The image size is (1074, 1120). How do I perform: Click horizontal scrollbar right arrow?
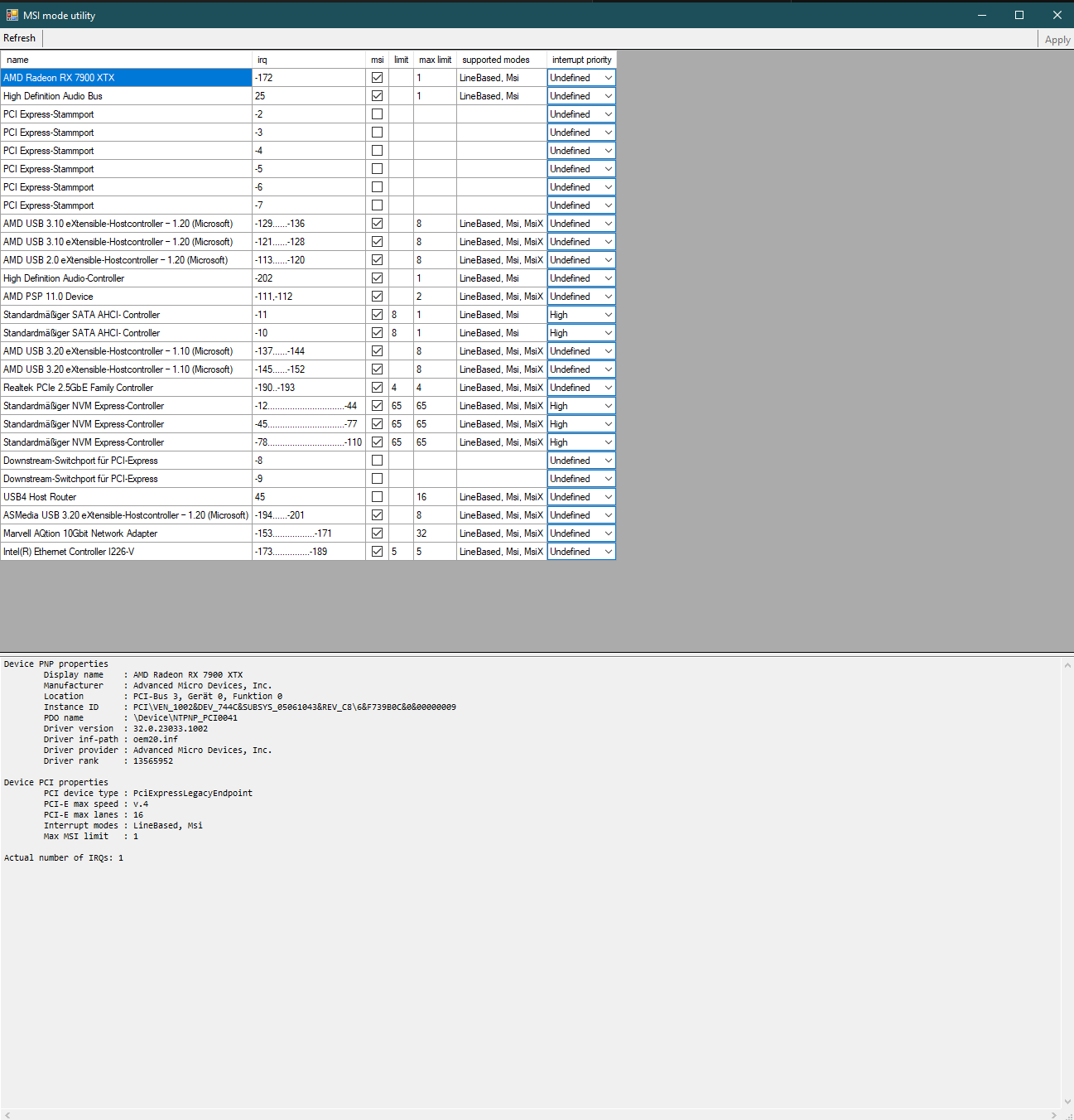coord(1054,1115)
